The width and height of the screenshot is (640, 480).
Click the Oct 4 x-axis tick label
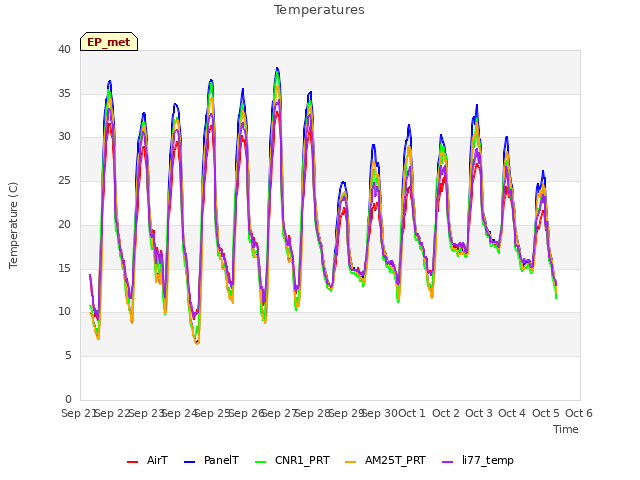pos(512,413)
